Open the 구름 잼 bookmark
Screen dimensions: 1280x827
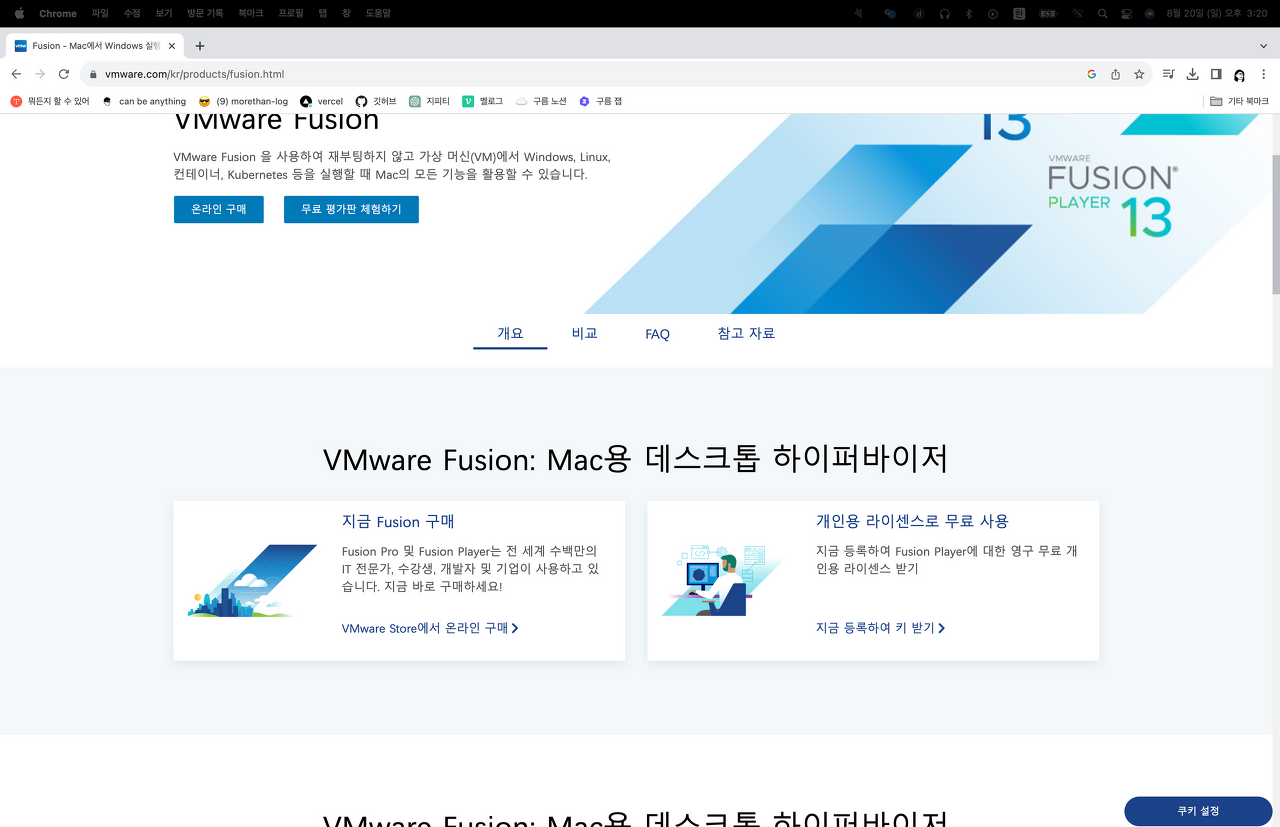point(600,101)
